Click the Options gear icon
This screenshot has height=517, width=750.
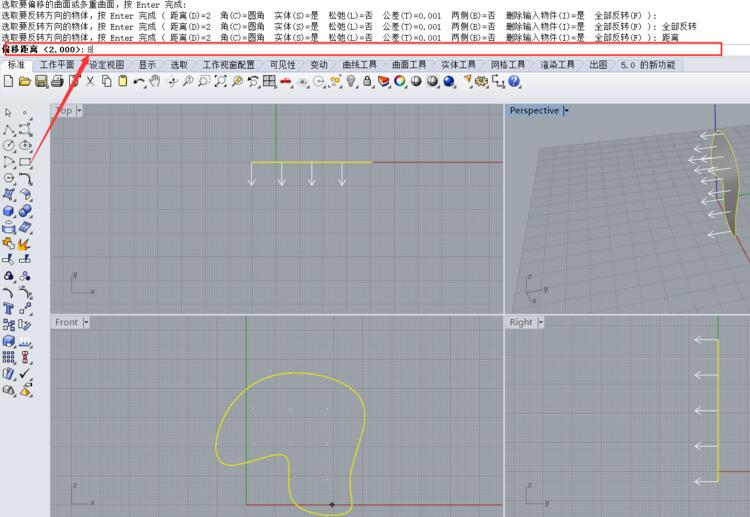pos(481,81)
